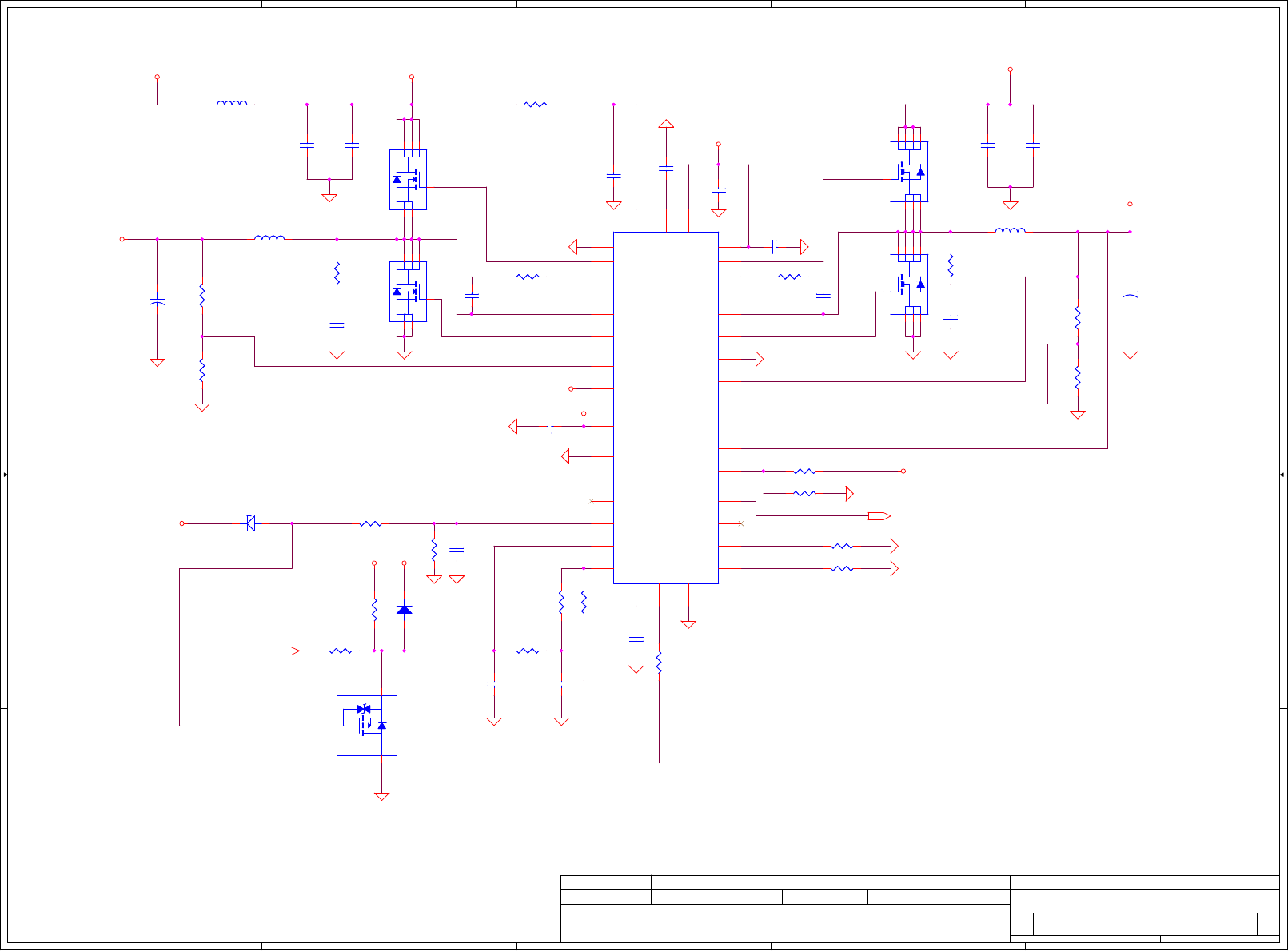Click the horizontal resistor on the top supply rail
Screen dimensions: 1288x951
[535, 105]
